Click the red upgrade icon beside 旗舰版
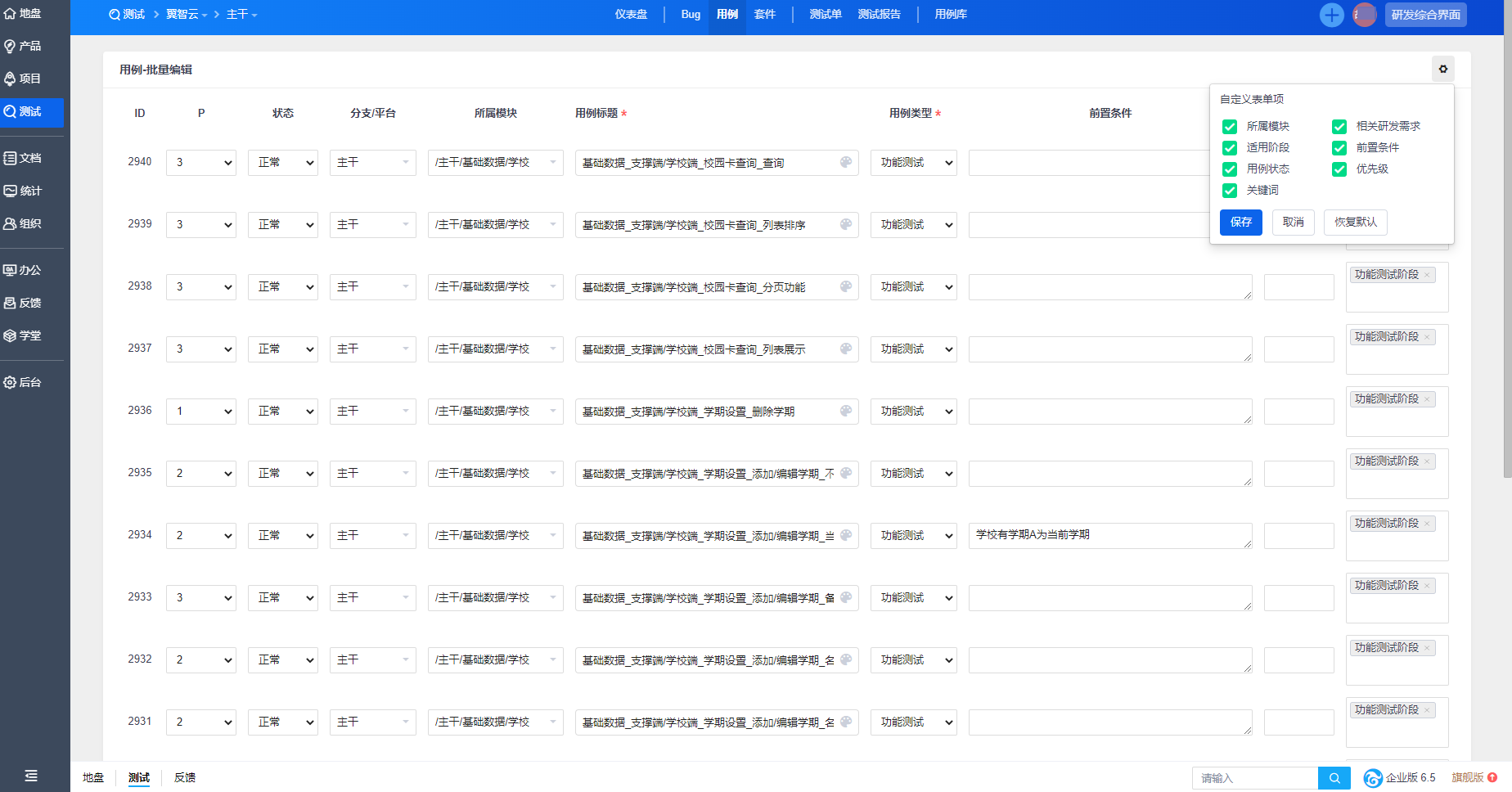 point(1492,777)
